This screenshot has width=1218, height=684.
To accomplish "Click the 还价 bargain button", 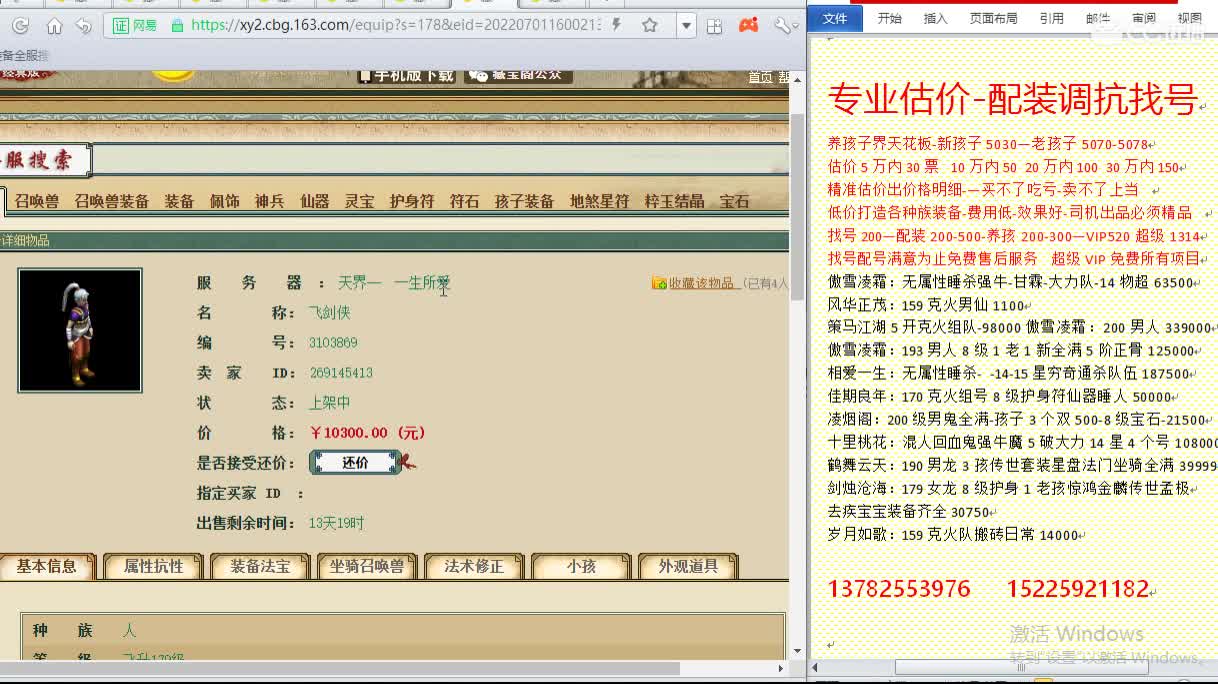I will pos(355,462).
